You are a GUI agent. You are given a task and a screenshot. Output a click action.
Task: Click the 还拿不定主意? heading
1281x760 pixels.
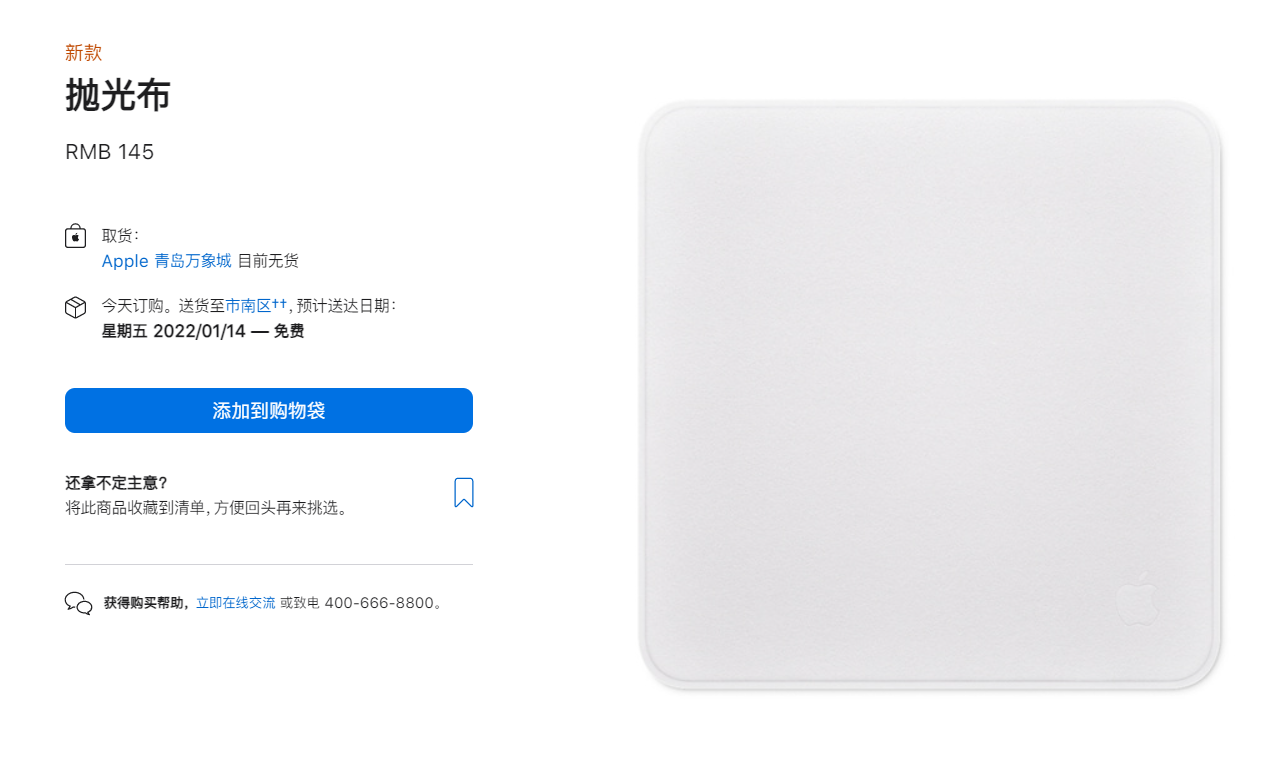click(x=116, y=483)
